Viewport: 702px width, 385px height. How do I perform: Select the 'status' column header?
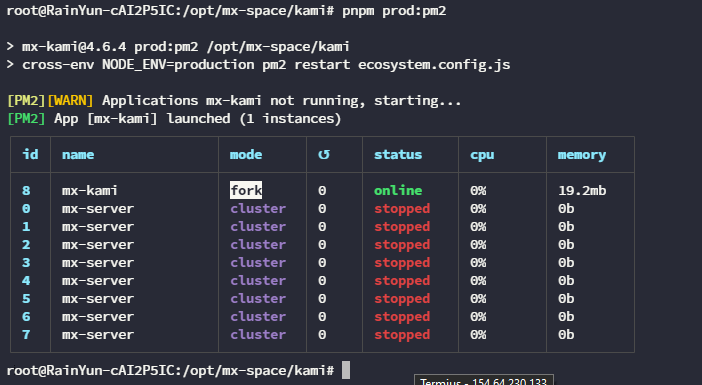tap(398, 155)
